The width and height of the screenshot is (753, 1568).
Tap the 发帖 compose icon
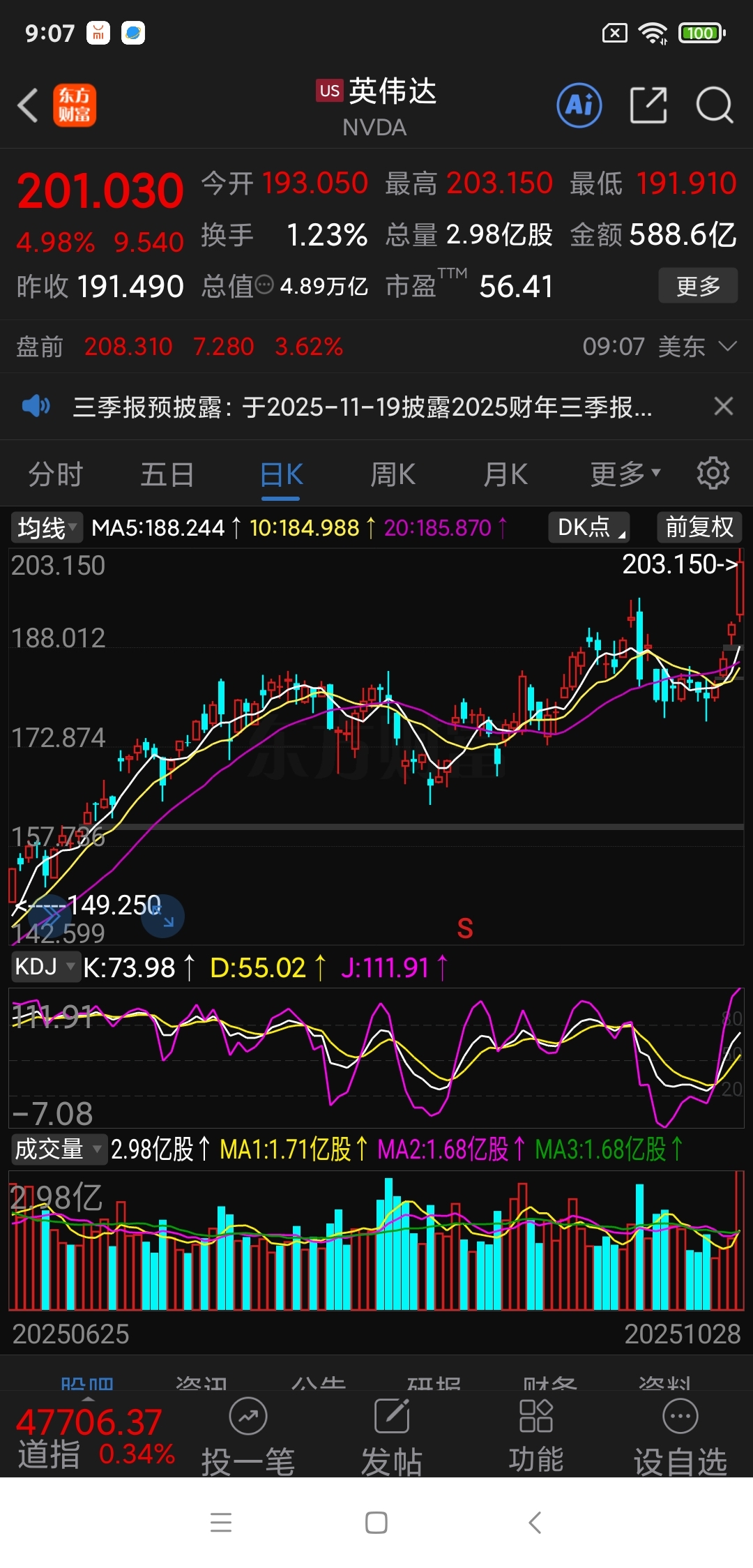[x=392, y=1417]
